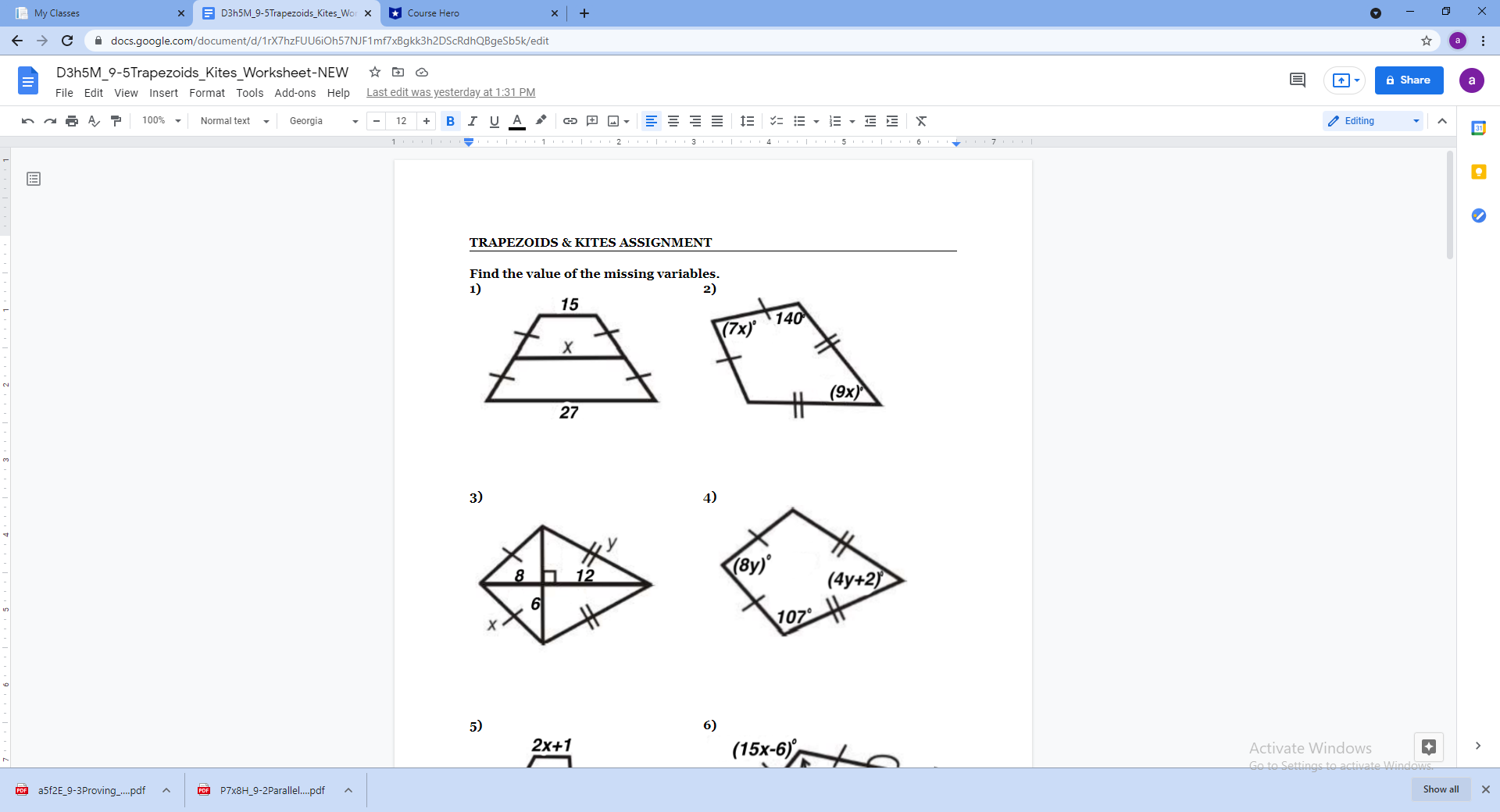Image resolution: width=1500 pixels, height=812 pixels.
Task: Open Google Keep from the side panel
Action: click(x=1479, y=172)
